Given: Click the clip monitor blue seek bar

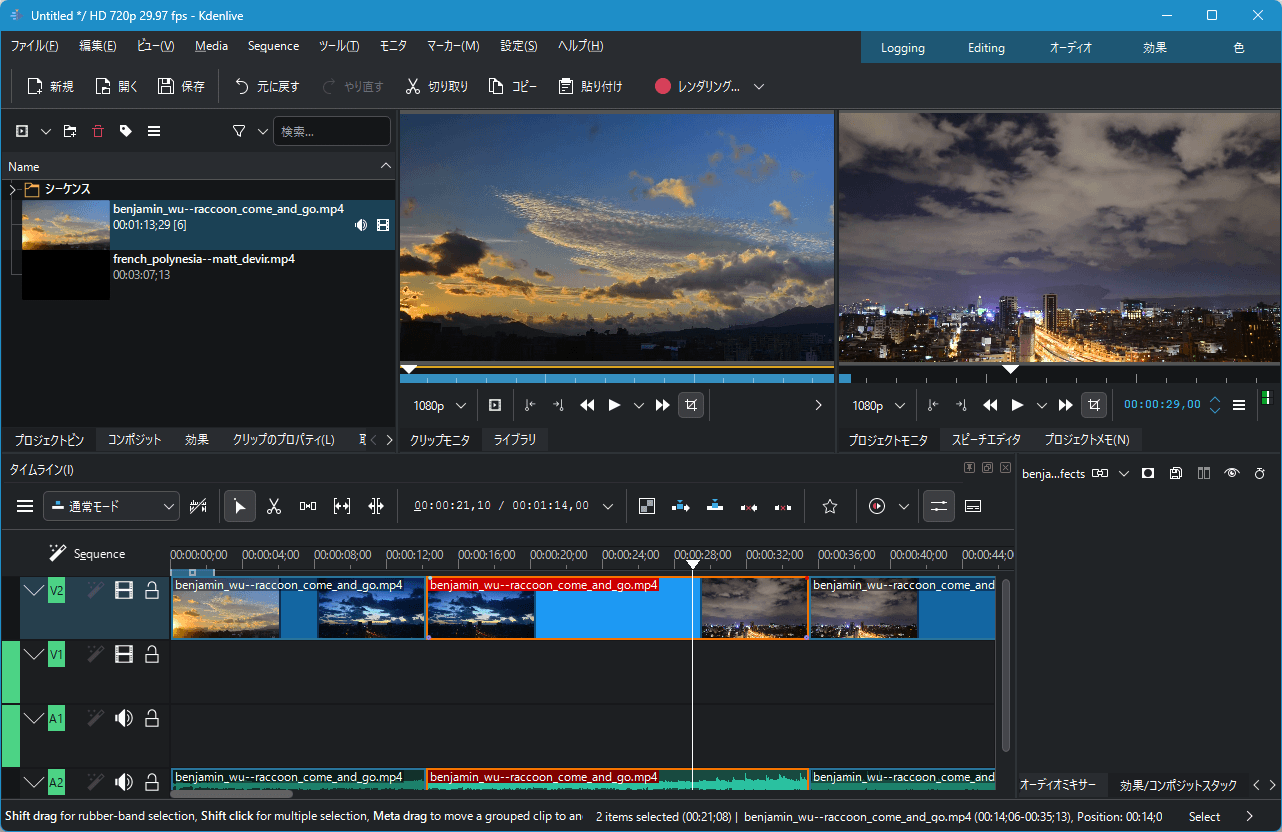Looking at the screenshot, I should (x=616, y=379).
